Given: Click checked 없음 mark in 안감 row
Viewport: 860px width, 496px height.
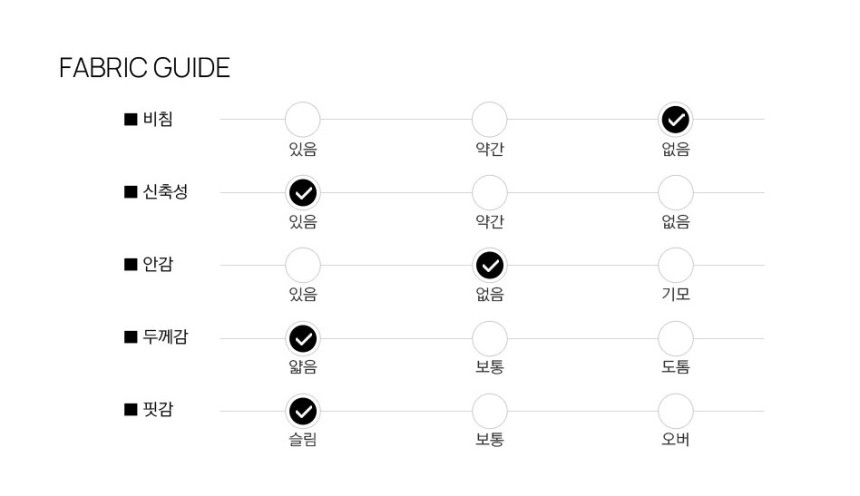Looking at the screenshot, I should (489, 265).
